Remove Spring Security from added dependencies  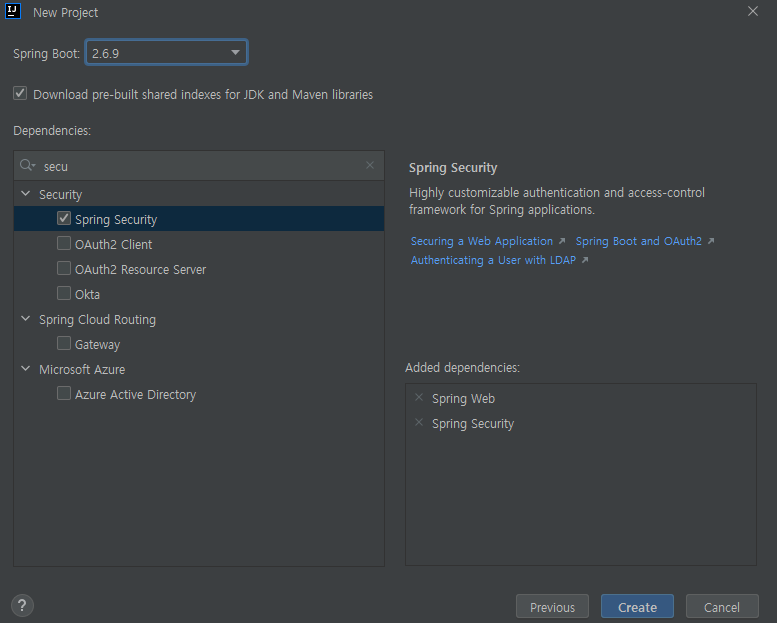[x=419, y=422]
